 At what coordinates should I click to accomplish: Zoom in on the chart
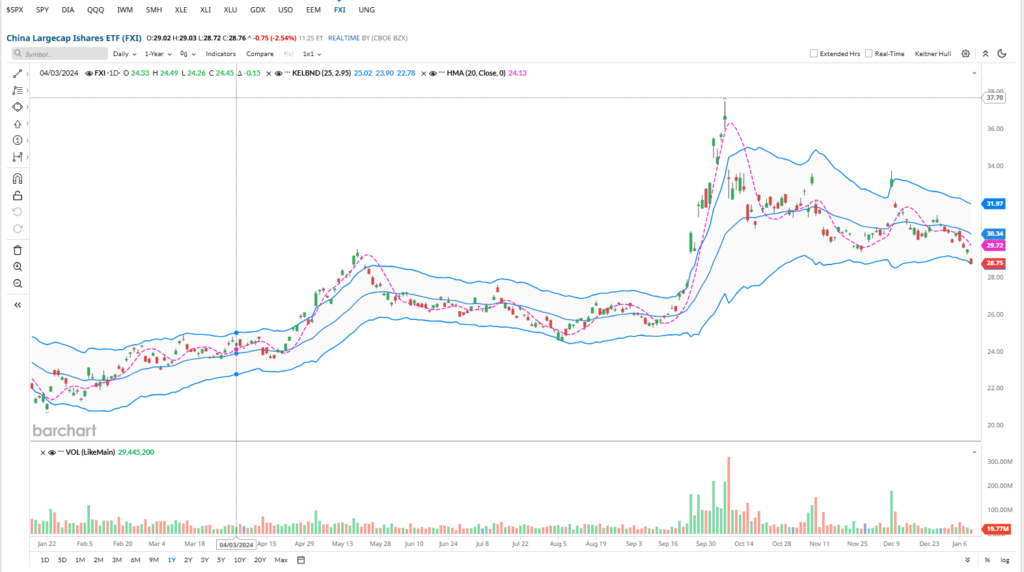point(17,267)
